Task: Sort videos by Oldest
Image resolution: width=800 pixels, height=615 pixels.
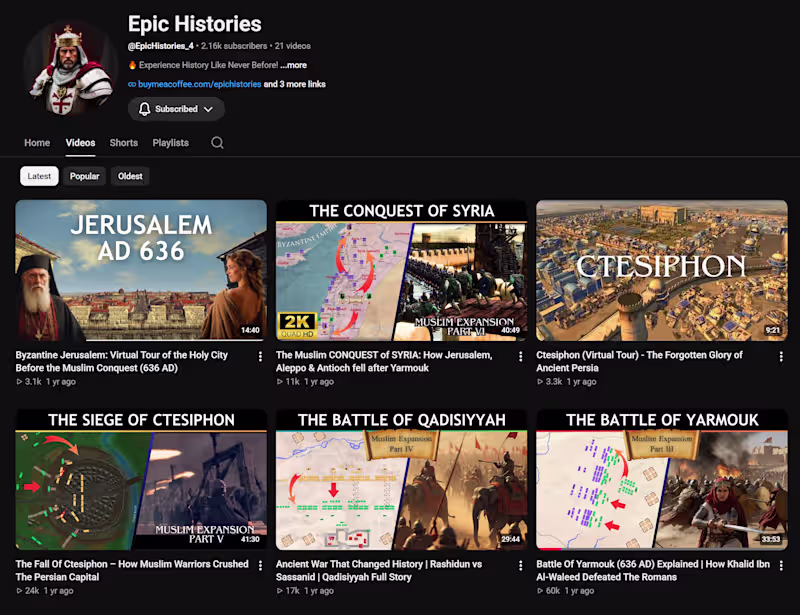Action: click(130, 176)
